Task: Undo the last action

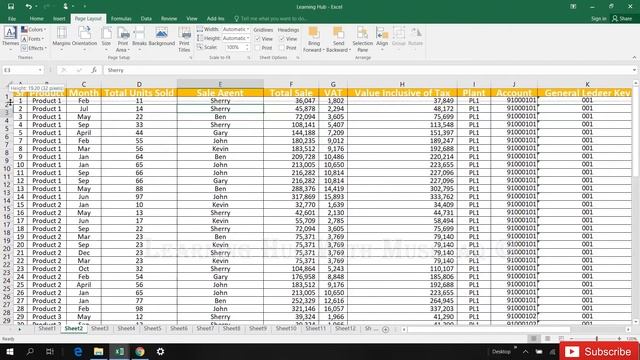Action: (28, 7)
